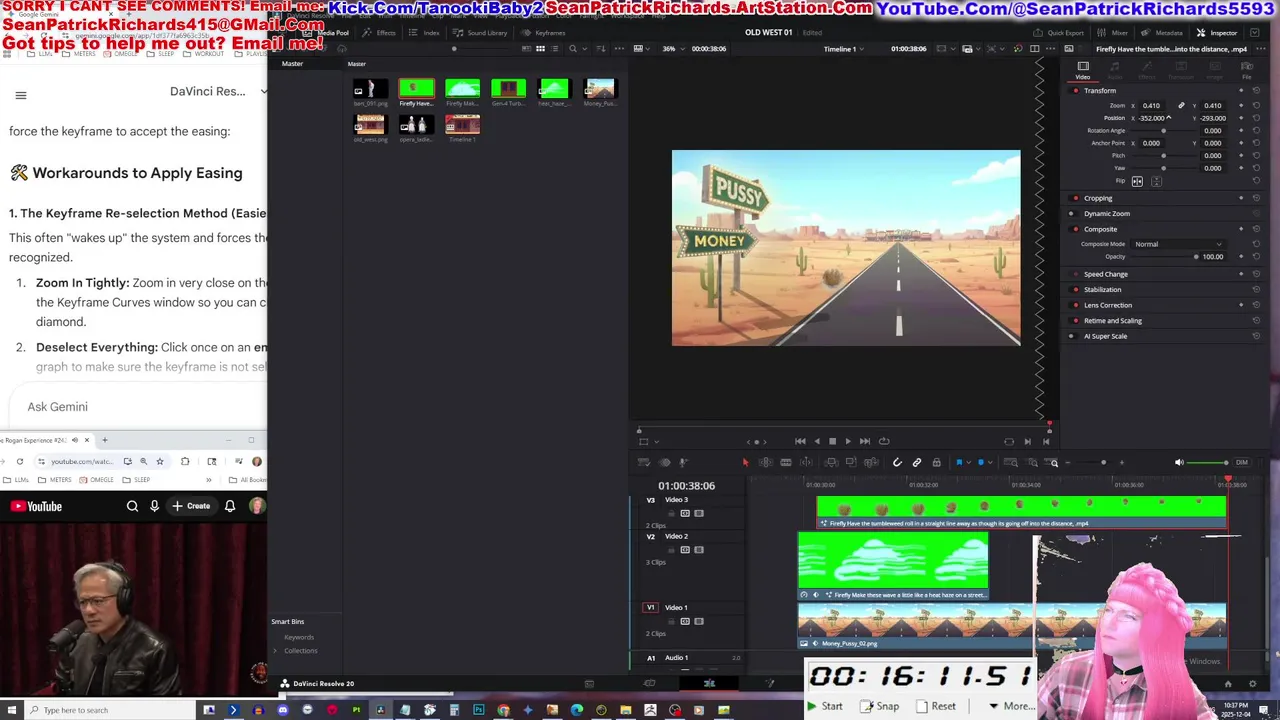Switch to Inspector File tab
The width and height of the screenshot is (1280, 720).
[1246, 71]
